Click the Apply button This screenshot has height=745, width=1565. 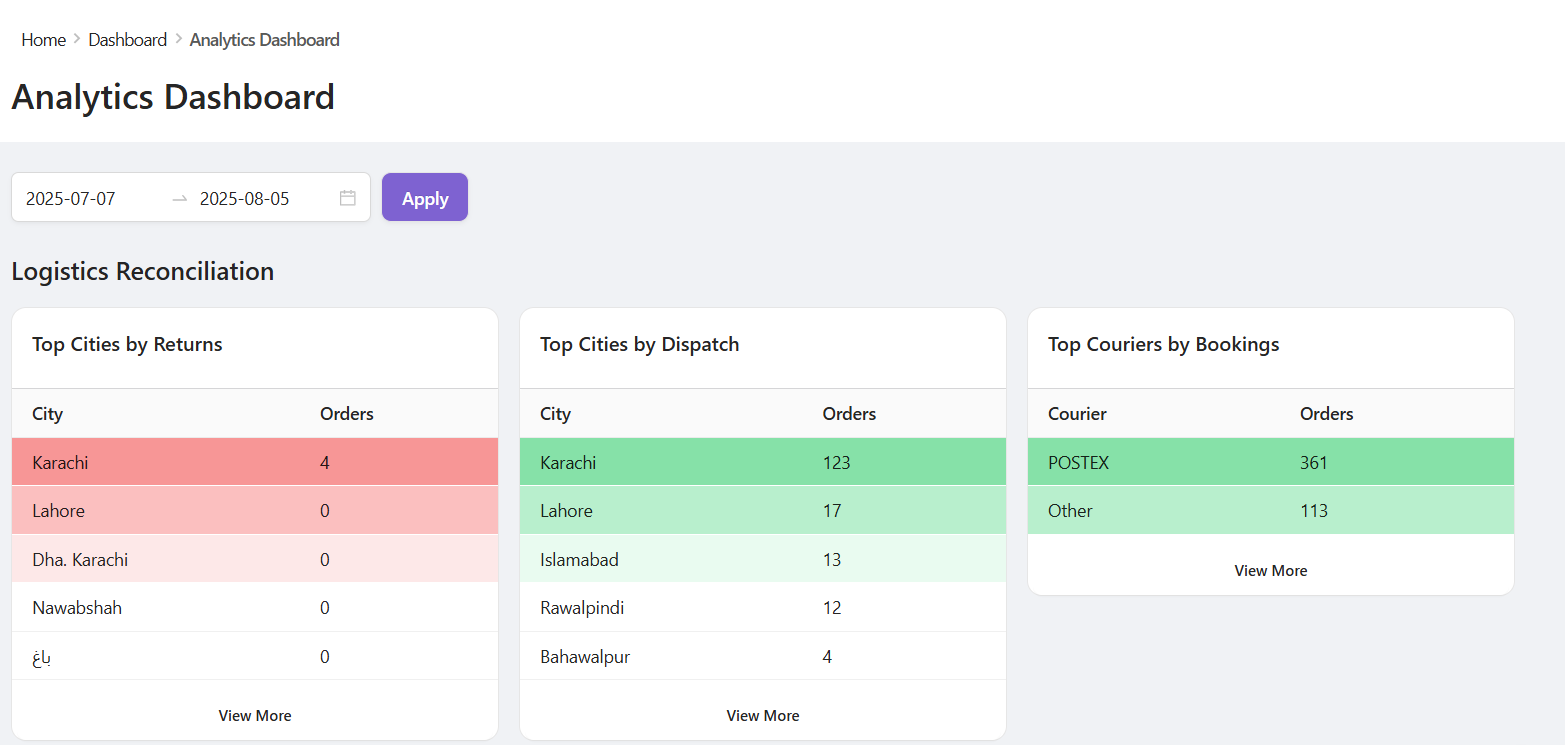pos(424,198)
